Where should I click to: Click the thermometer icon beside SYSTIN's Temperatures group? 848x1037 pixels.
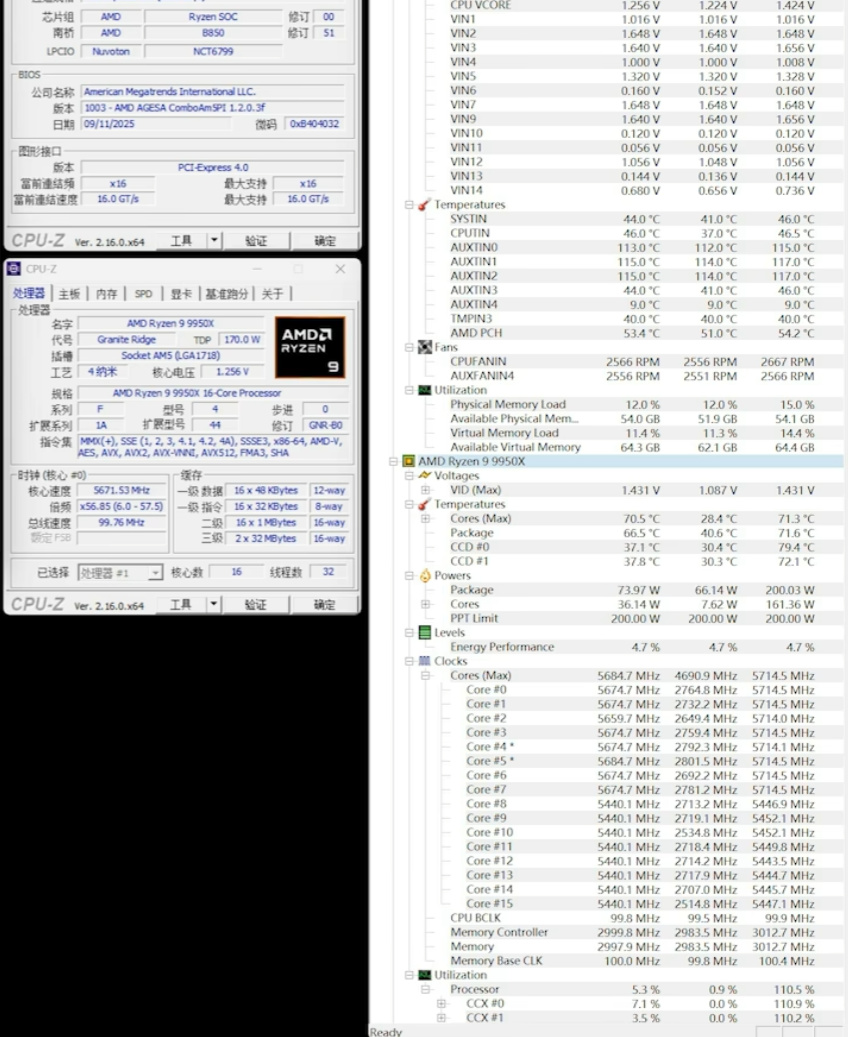click(425, 204)
